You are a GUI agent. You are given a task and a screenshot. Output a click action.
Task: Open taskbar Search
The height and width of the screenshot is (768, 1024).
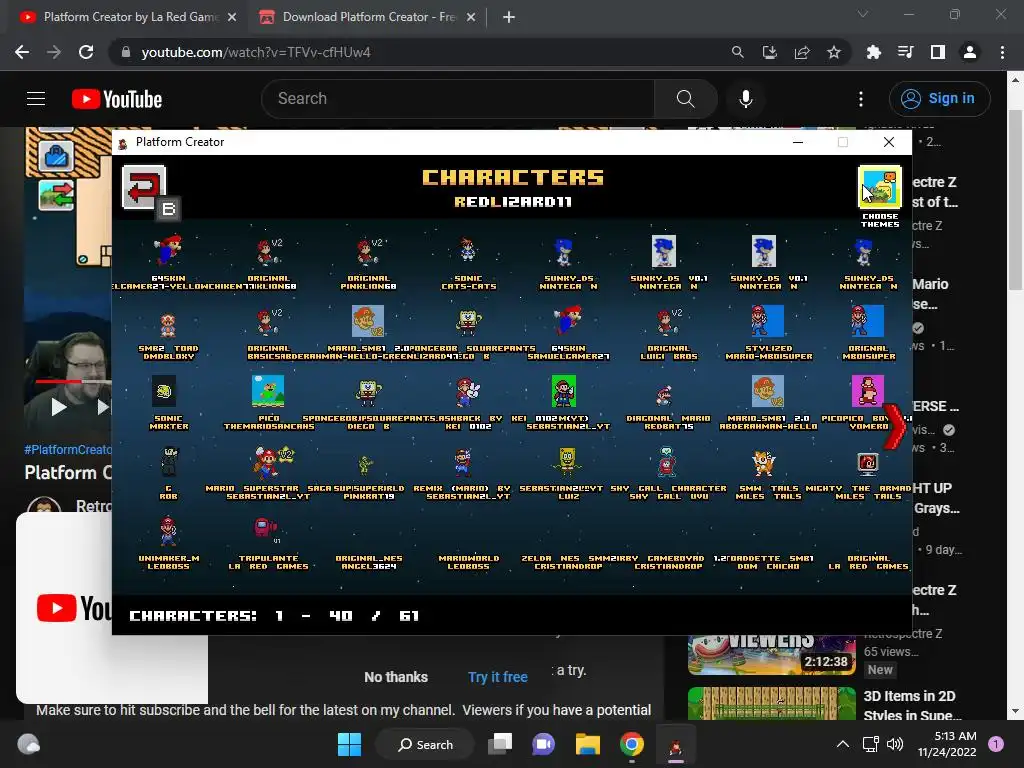click(426, 744)
